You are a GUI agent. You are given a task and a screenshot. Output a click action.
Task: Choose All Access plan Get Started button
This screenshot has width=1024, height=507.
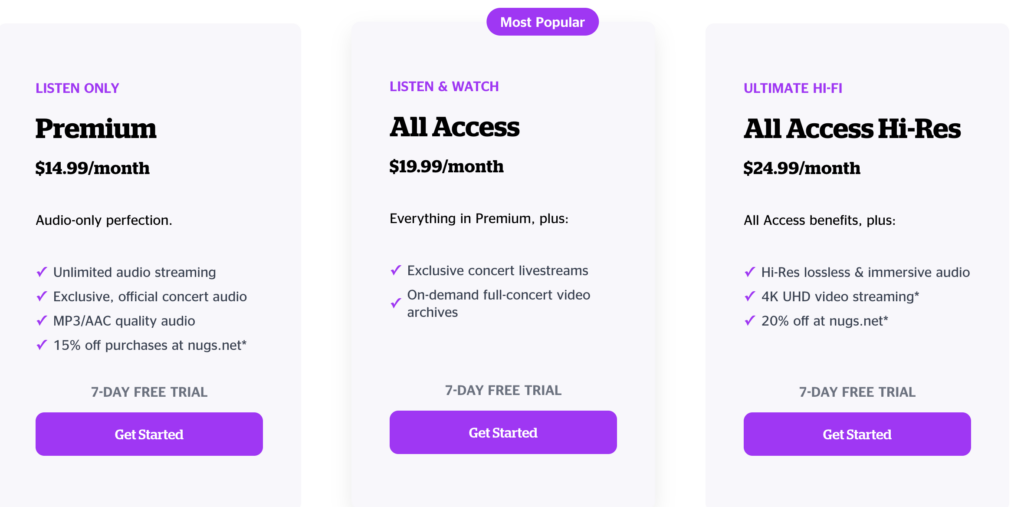click(503, 432)
